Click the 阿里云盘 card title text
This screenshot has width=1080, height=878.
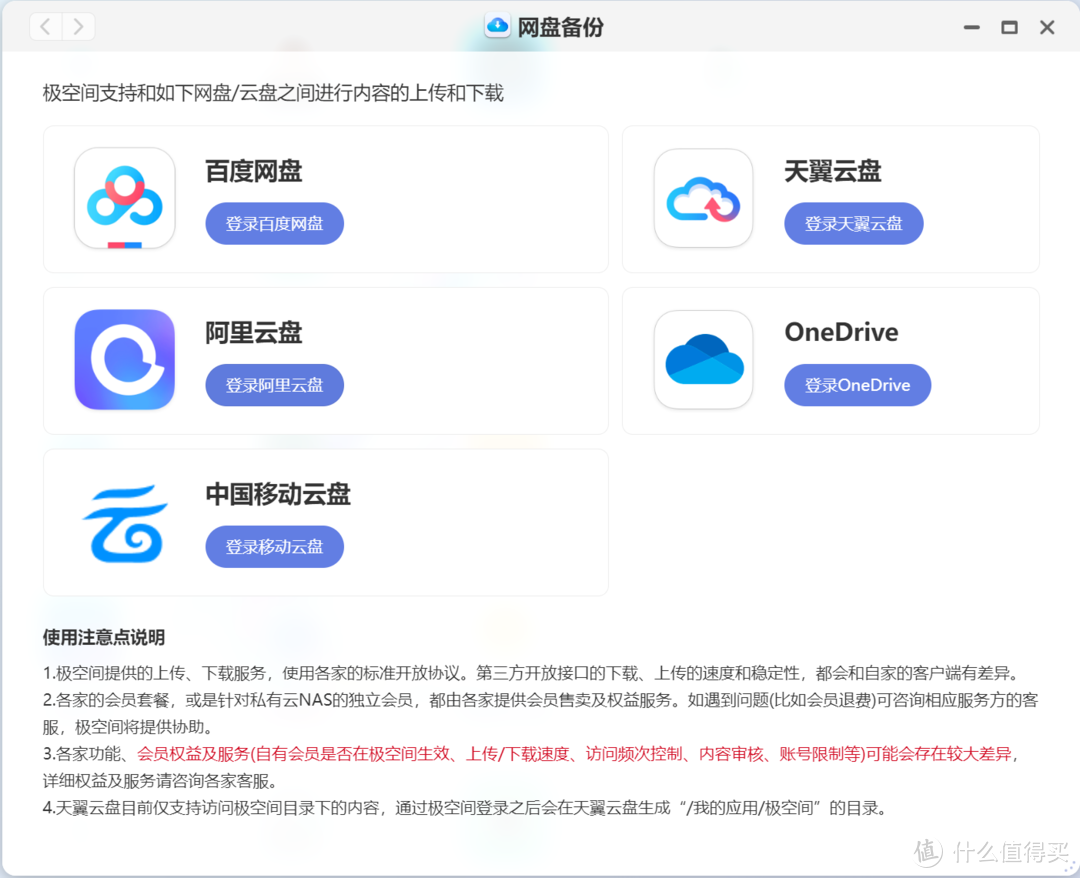(x=253, y=332)
